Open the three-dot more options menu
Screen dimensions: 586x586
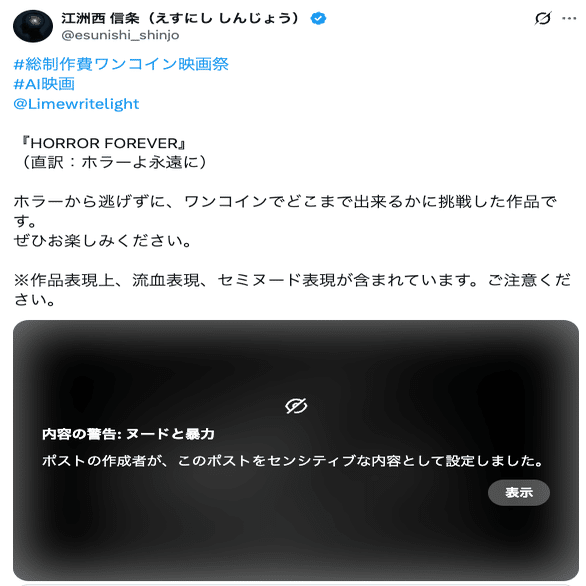point(569,18)
